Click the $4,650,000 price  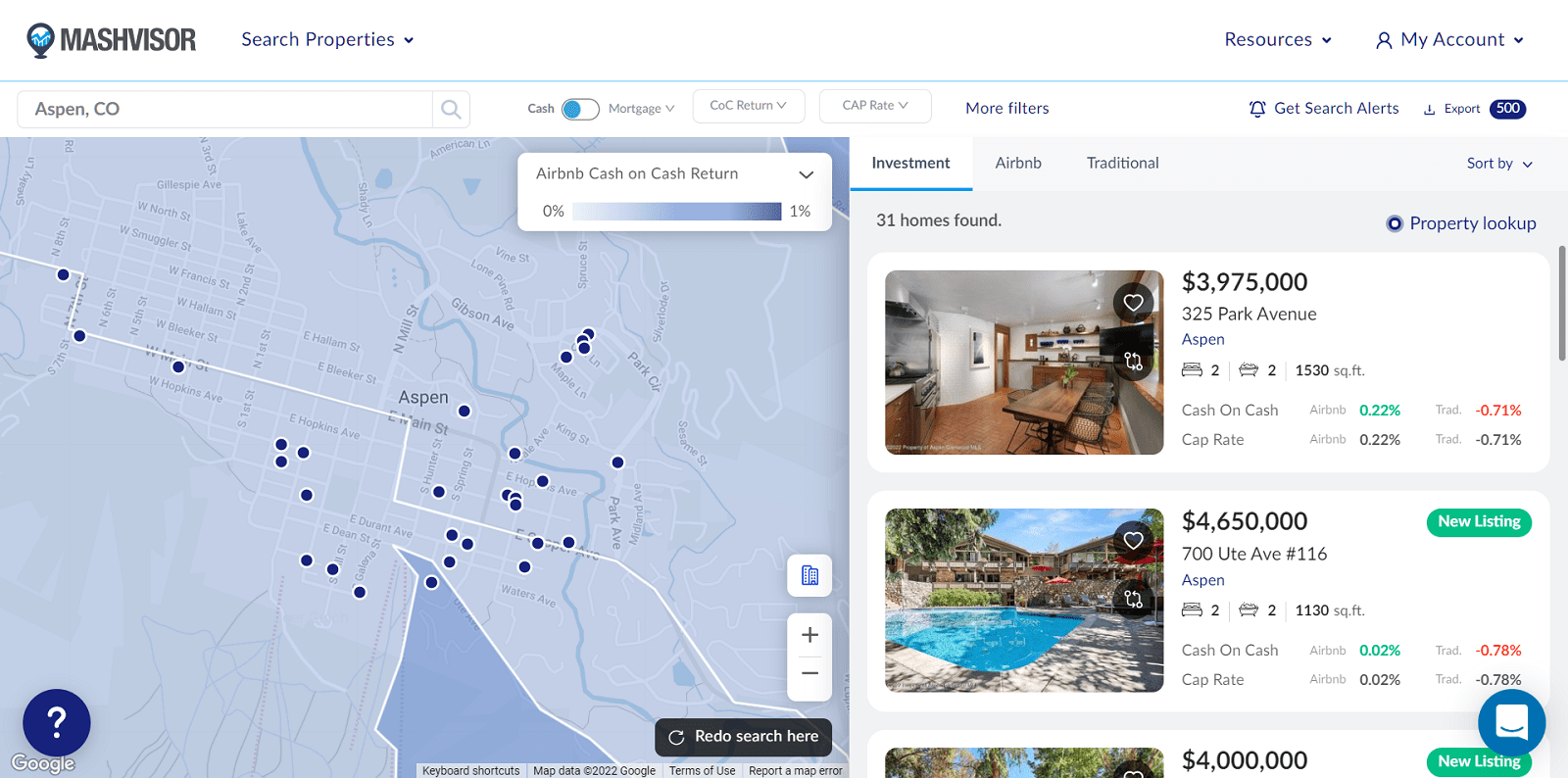point(1245,521)
